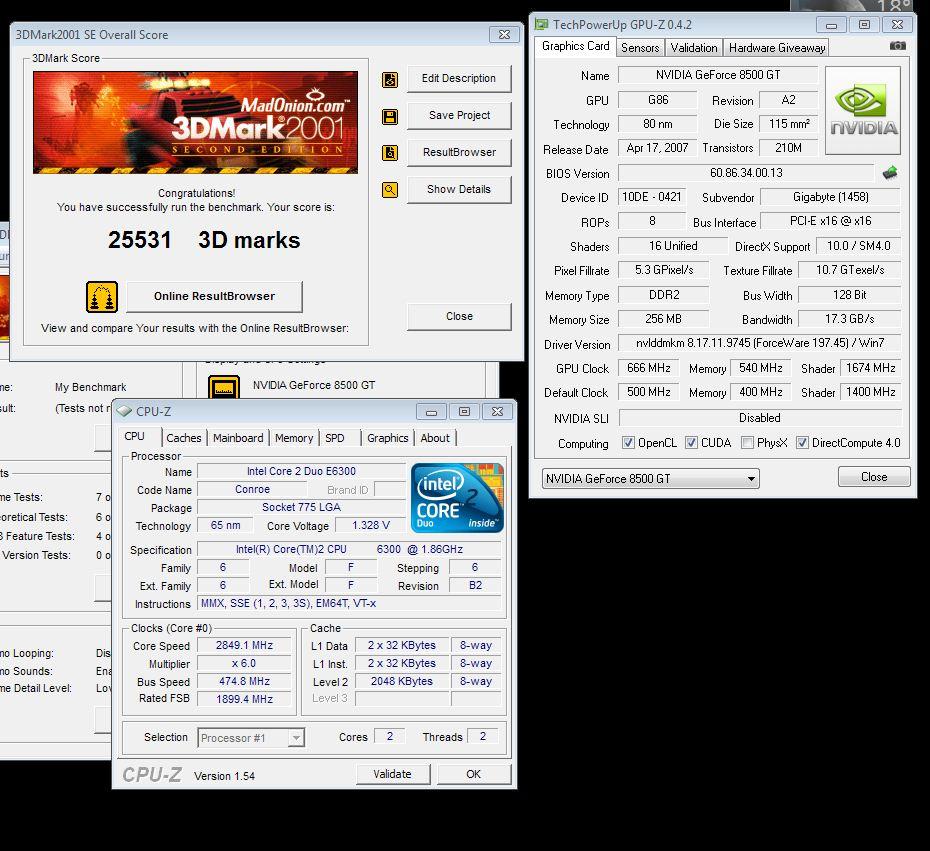Click the Close button in GPU-Z
The image size is (930, 851).
pos(874,477)
